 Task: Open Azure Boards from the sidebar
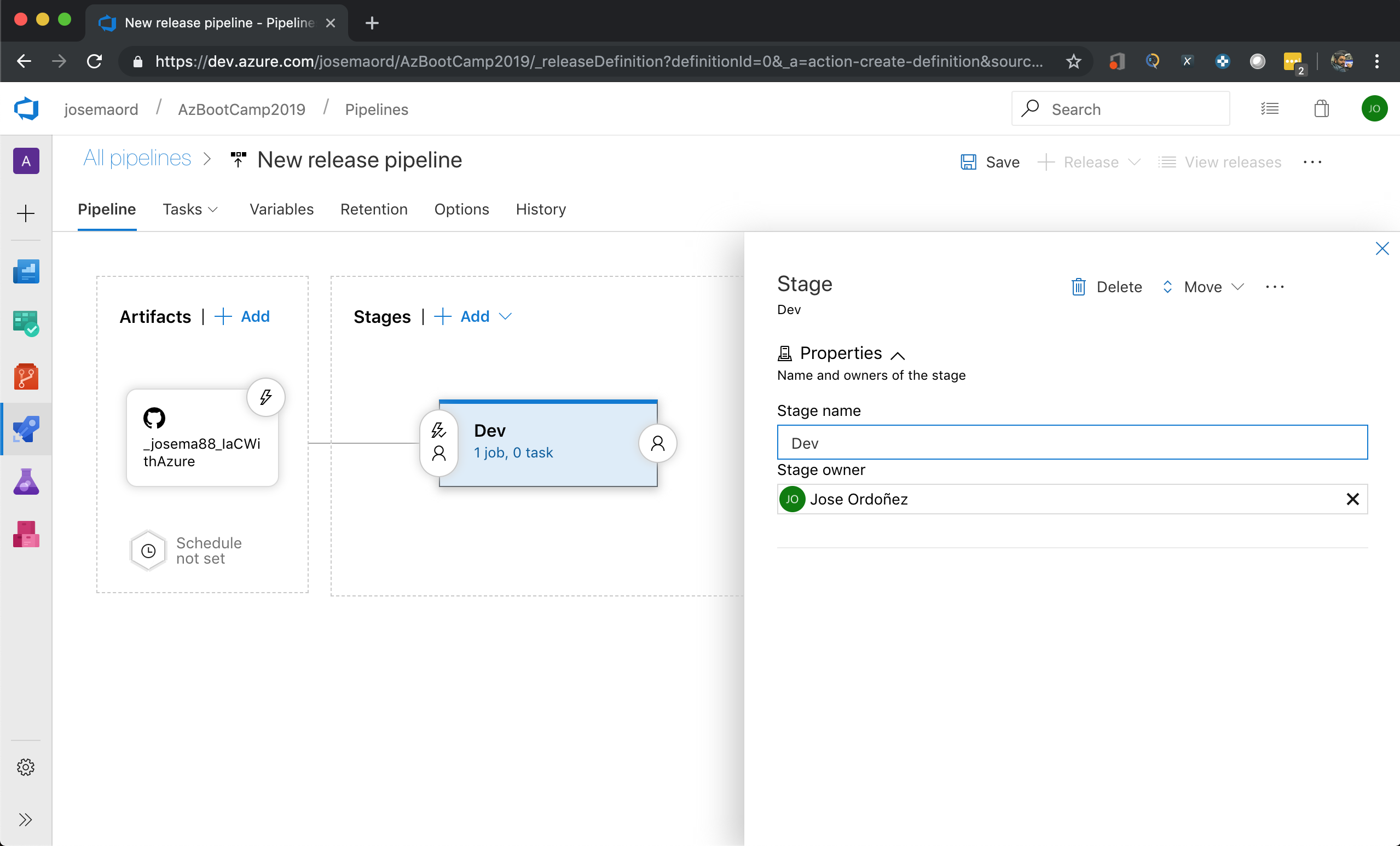click(x=26, y=323)
